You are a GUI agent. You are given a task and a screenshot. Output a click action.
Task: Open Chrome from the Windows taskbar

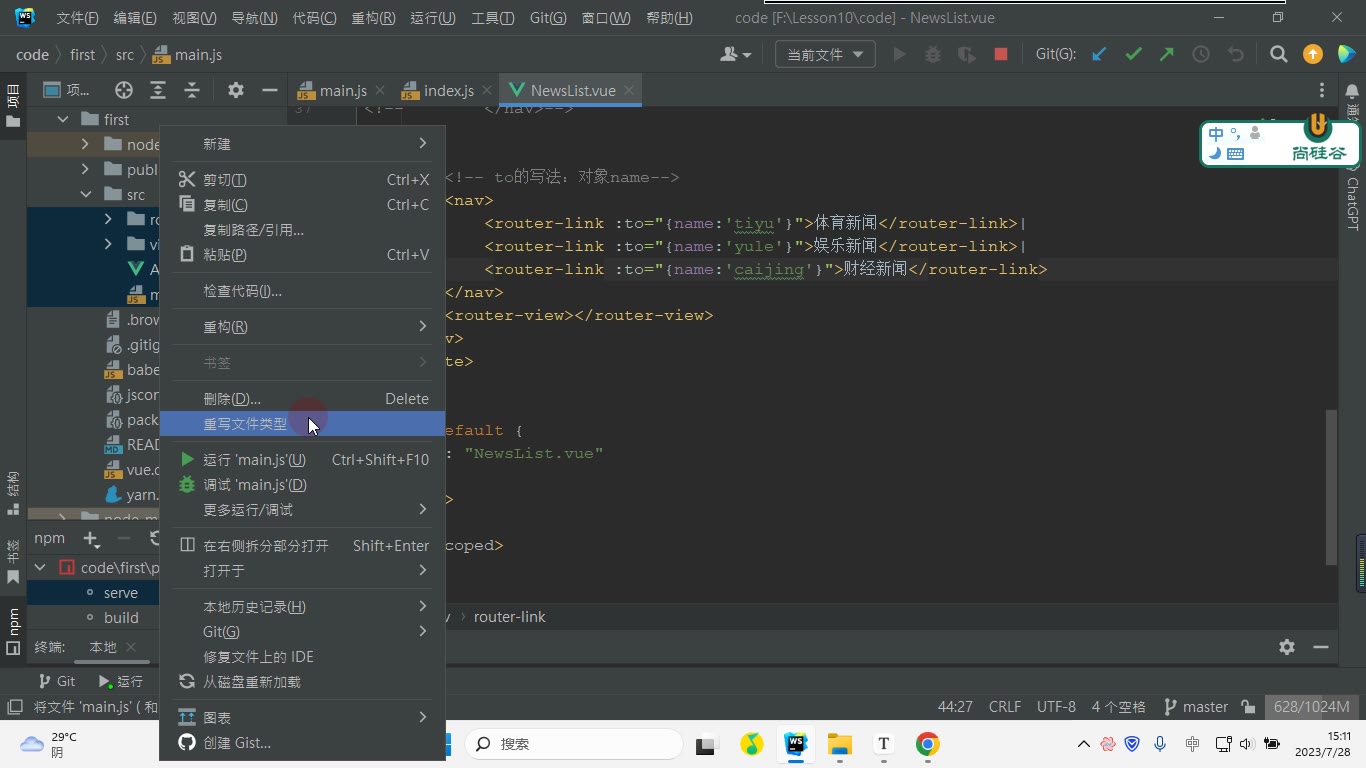point(927,744)
